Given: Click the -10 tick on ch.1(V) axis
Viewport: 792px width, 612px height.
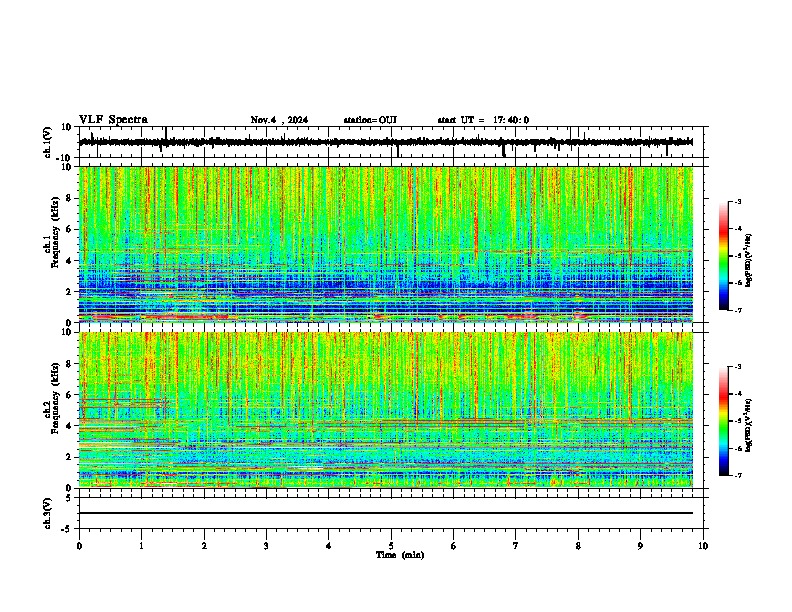Looking at the screenshot, I should (64, 158).
